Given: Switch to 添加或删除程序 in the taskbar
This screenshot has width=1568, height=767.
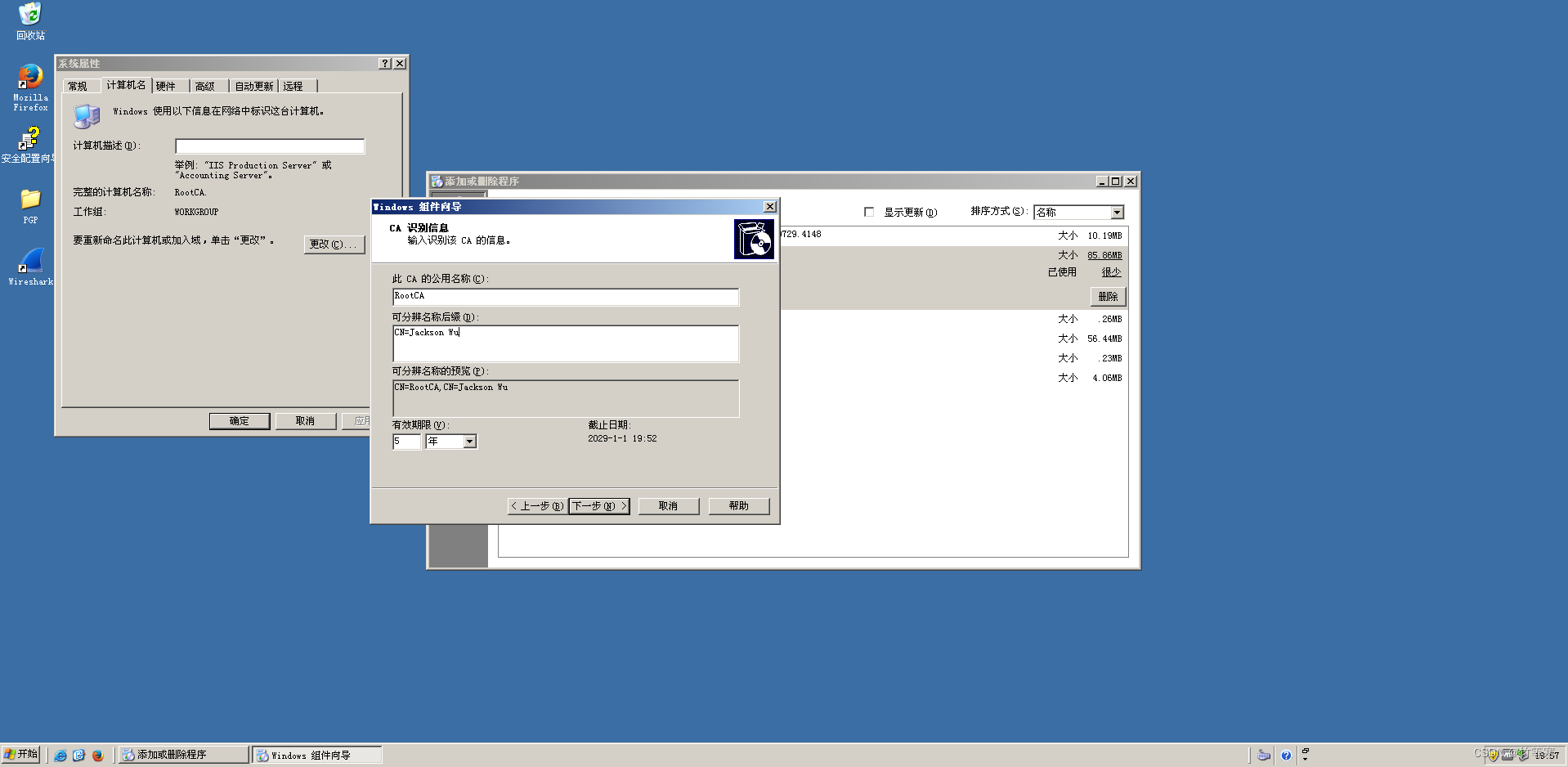Looking at the screenshot, I should (184, 755).
